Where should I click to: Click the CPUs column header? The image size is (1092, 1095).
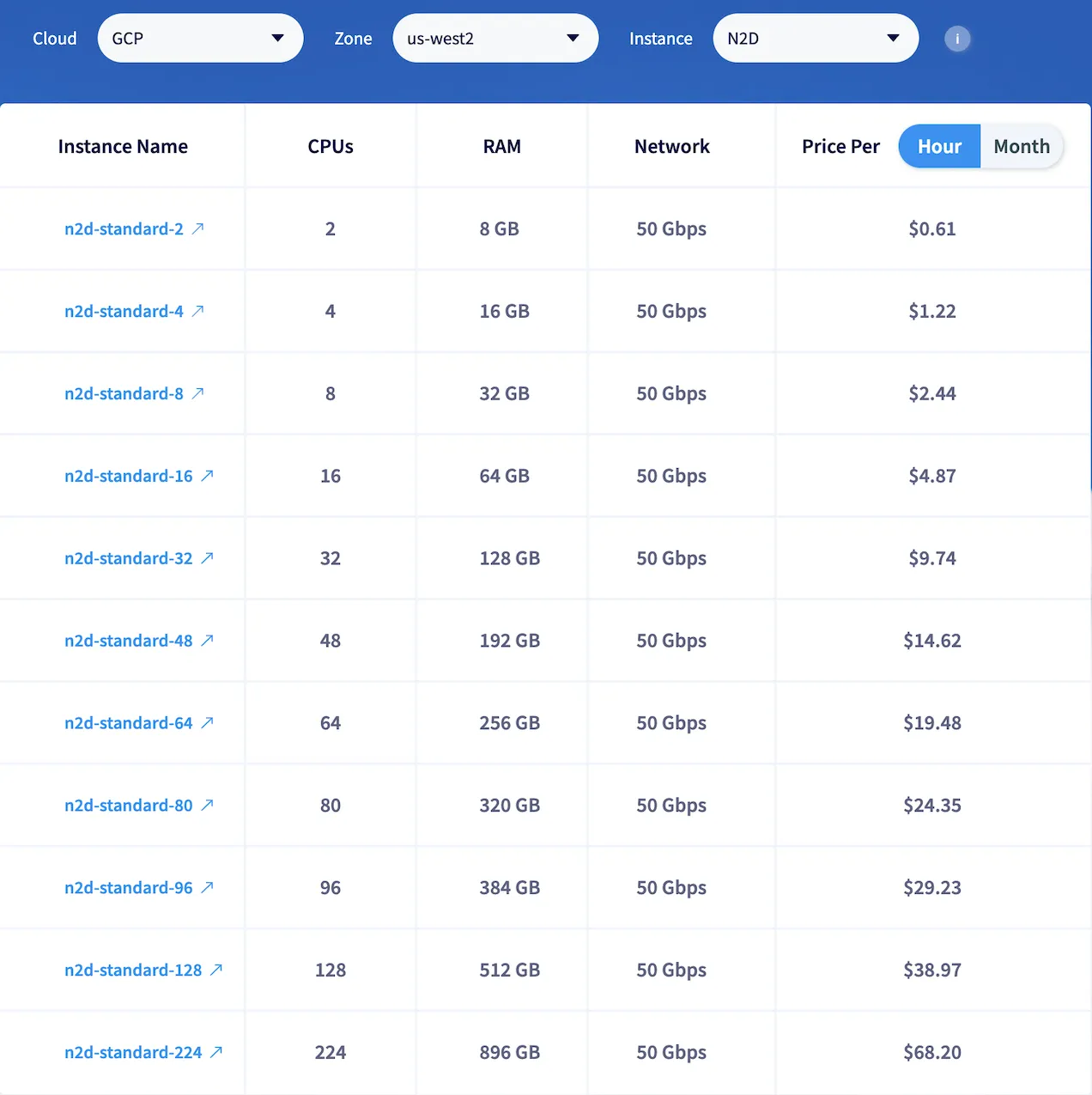330,146
